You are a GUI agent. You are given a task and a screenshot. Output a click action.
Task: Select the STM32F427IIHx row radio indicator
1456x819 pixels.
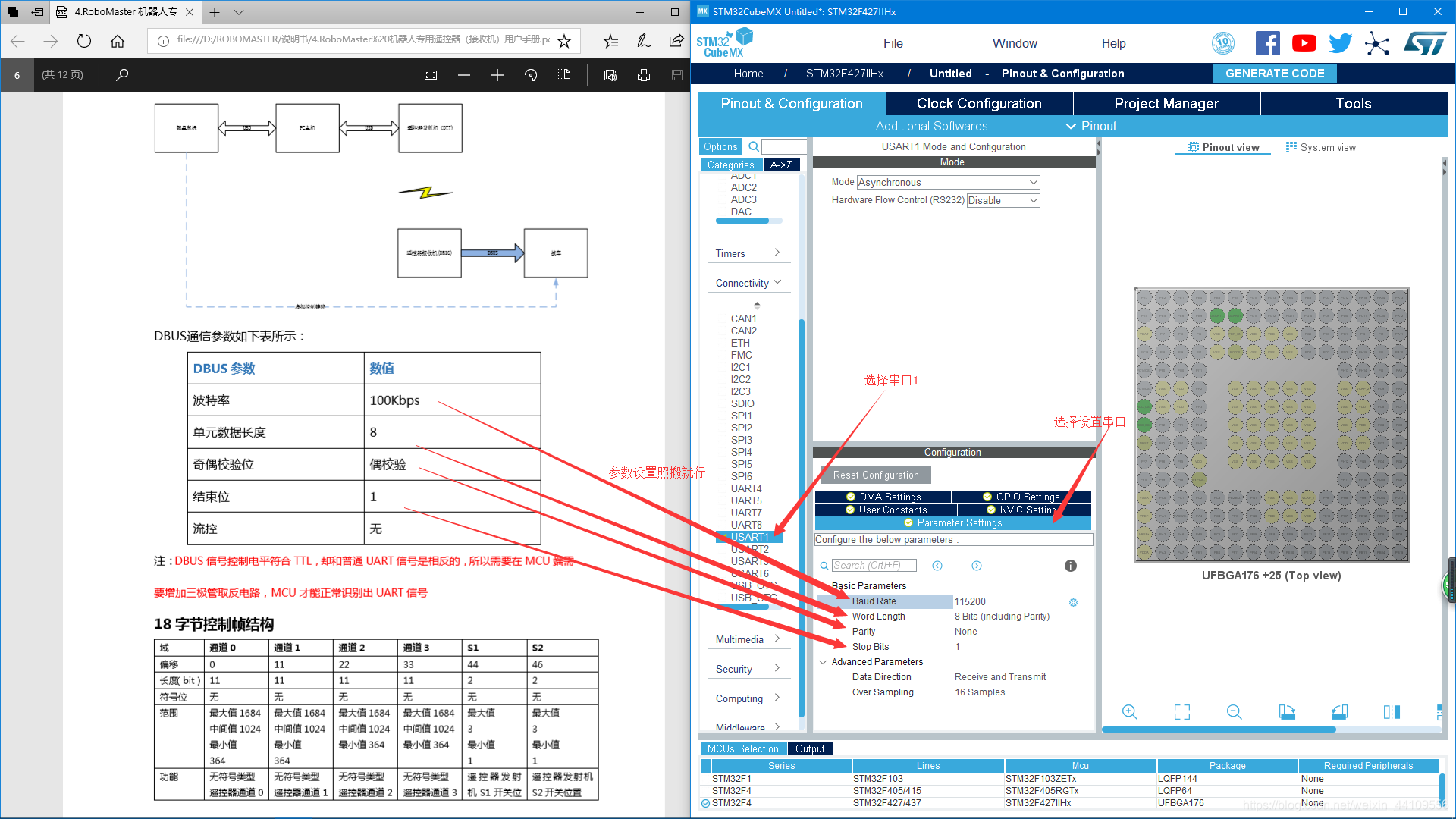[705, 803]
